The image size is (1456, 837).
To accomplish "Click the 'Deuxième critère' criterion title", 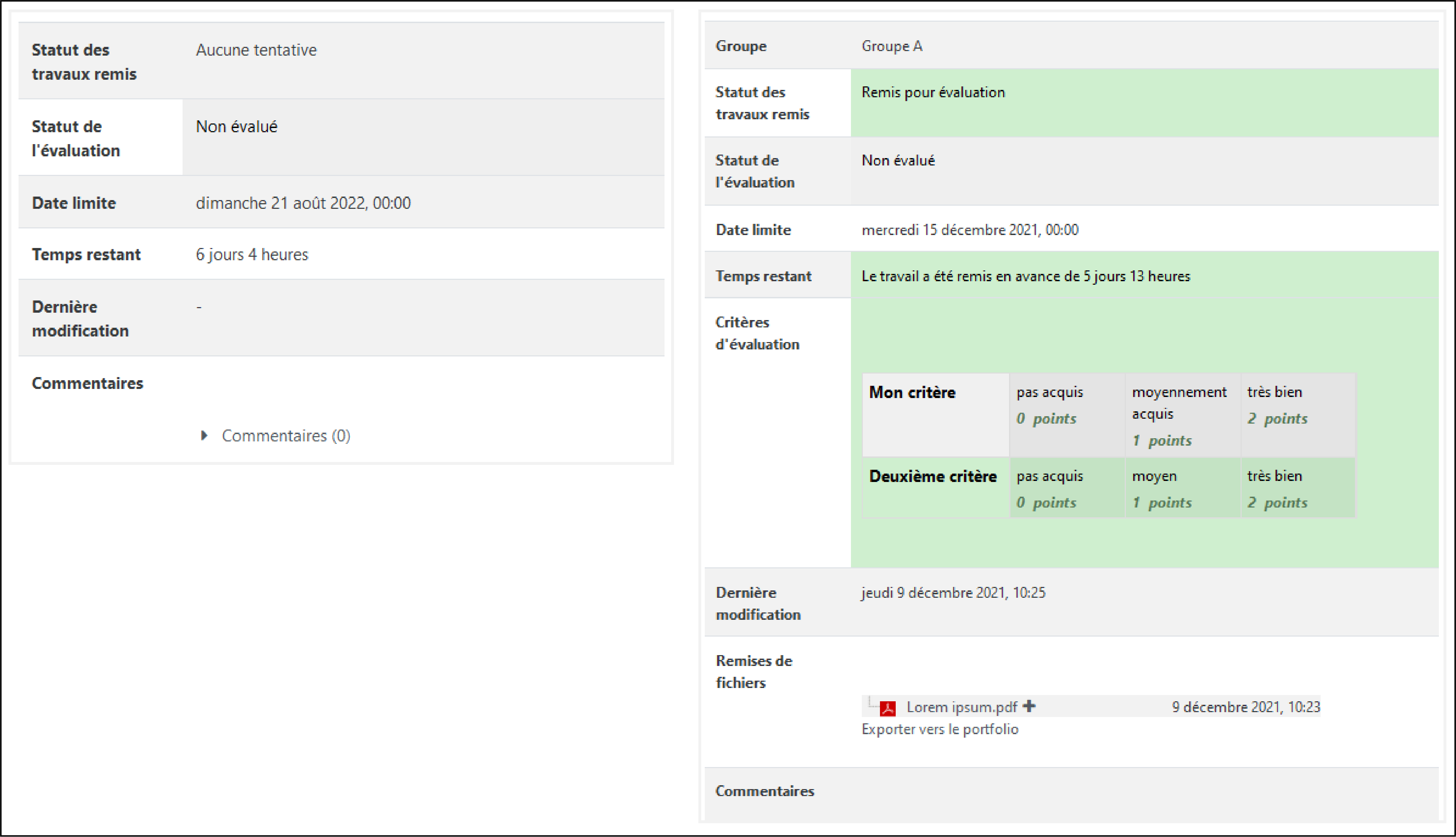I will tap(932, 476).
